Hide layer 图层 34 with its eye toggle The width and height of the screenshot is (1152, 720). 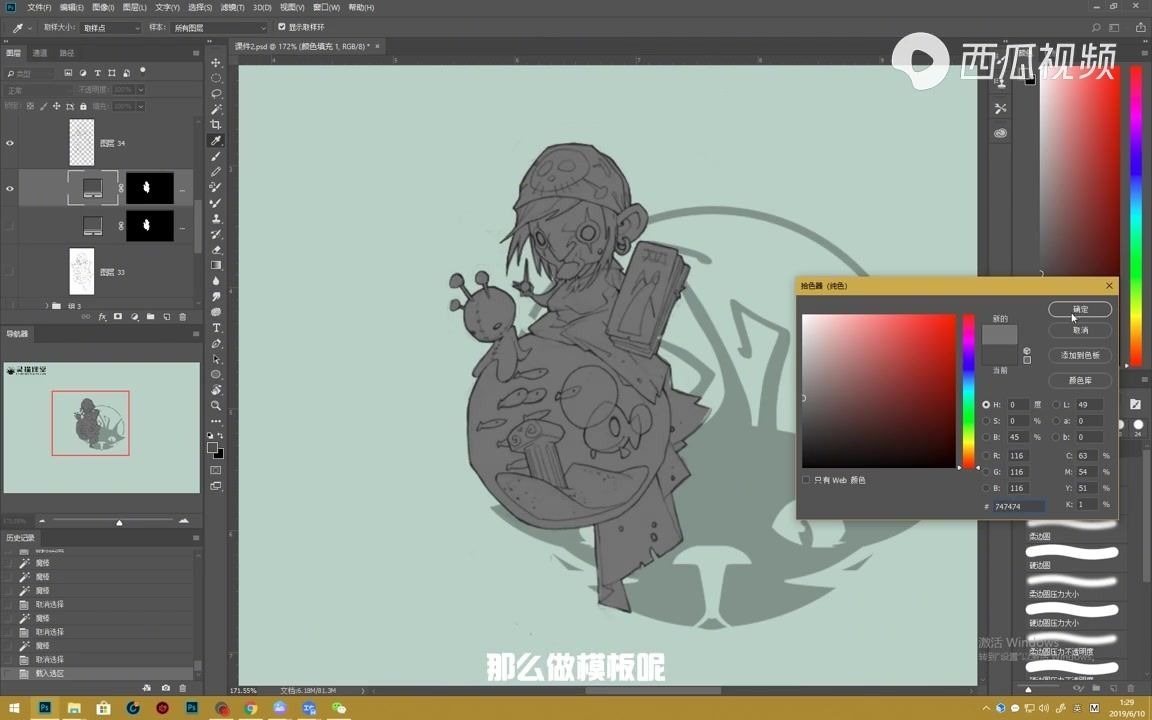pos(10,142)
